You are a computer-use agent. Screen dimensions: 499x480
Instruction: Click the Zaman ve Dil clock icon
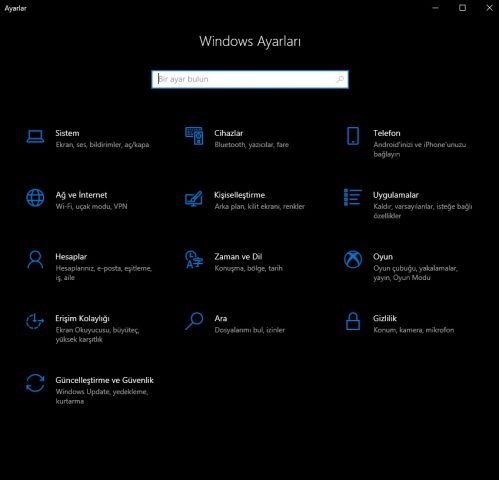coord(194,260)
